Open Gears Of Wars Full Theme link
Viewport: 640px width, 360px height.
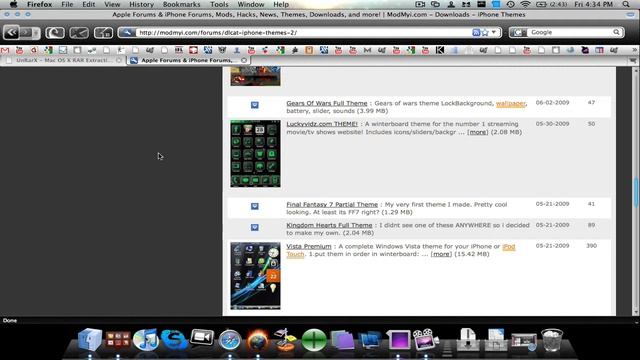327,103
